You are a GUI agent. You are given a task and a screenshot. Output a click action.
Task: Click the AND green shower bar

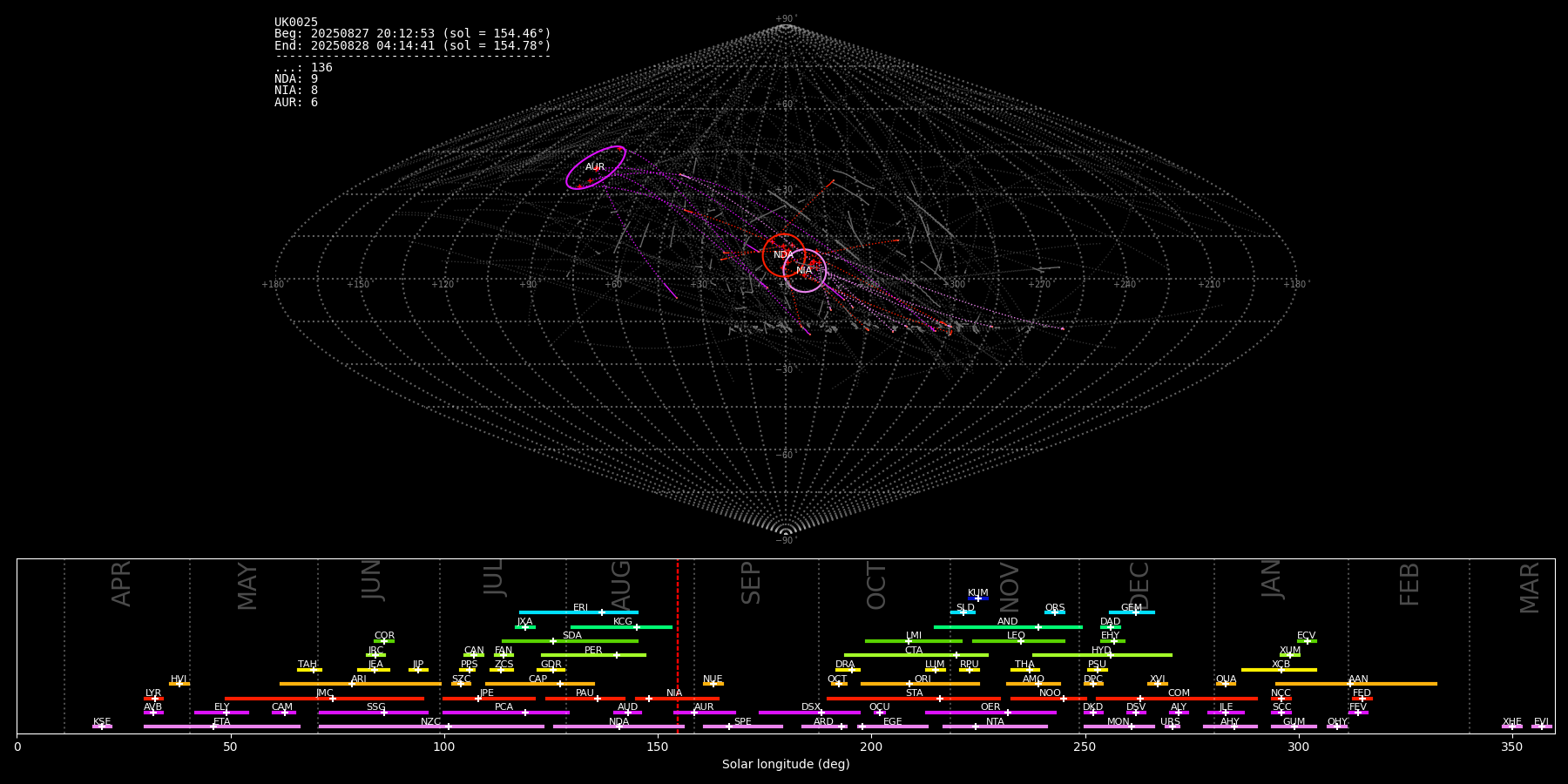[1008, 627]
